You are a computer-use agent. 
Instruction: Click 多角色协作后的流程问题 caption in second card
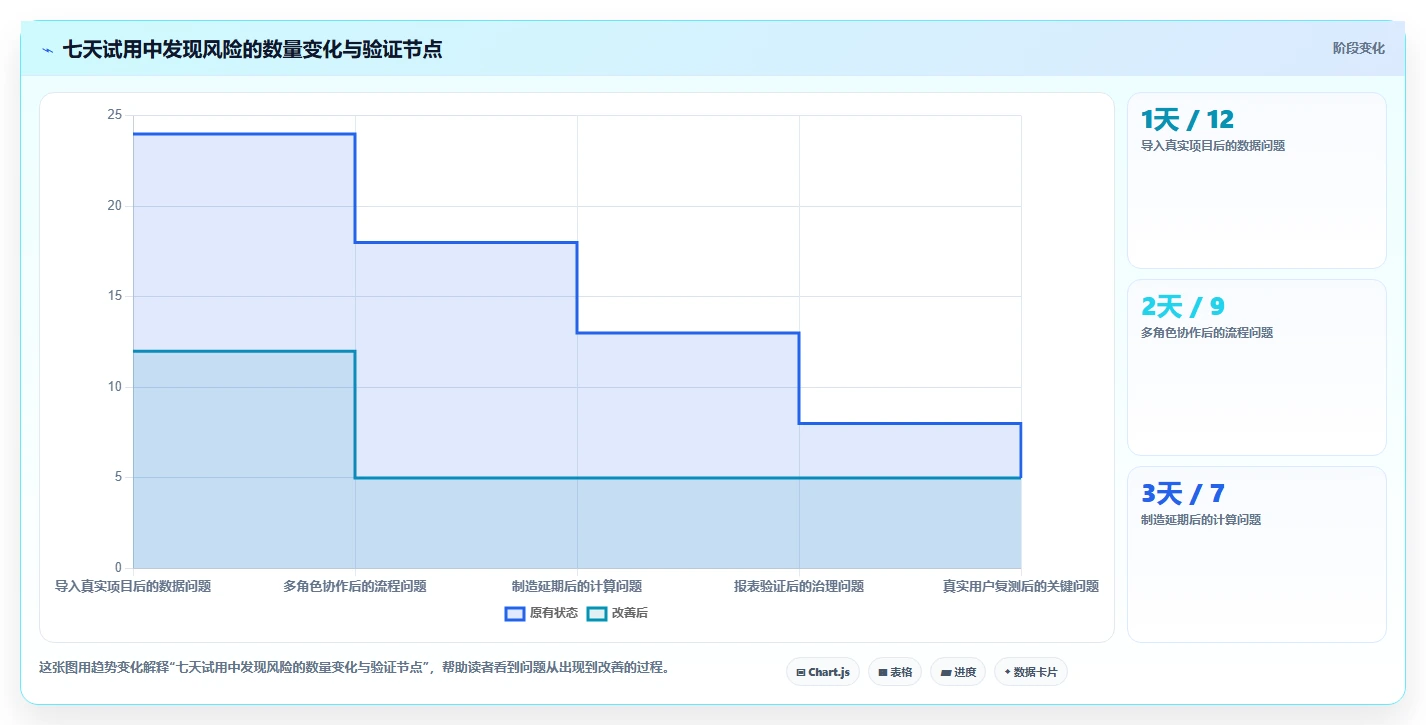coord(1207,333)
